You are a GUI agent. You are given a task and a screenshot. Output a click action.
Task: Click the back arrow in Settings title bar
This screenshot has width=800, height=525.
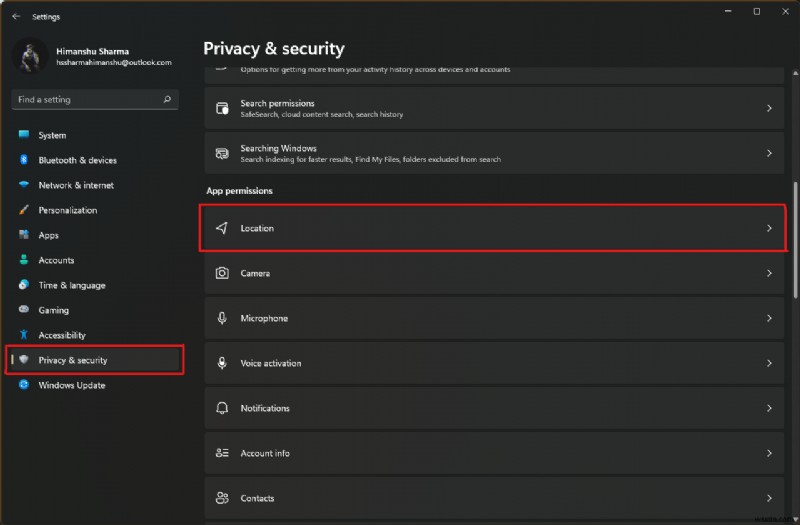16,16
